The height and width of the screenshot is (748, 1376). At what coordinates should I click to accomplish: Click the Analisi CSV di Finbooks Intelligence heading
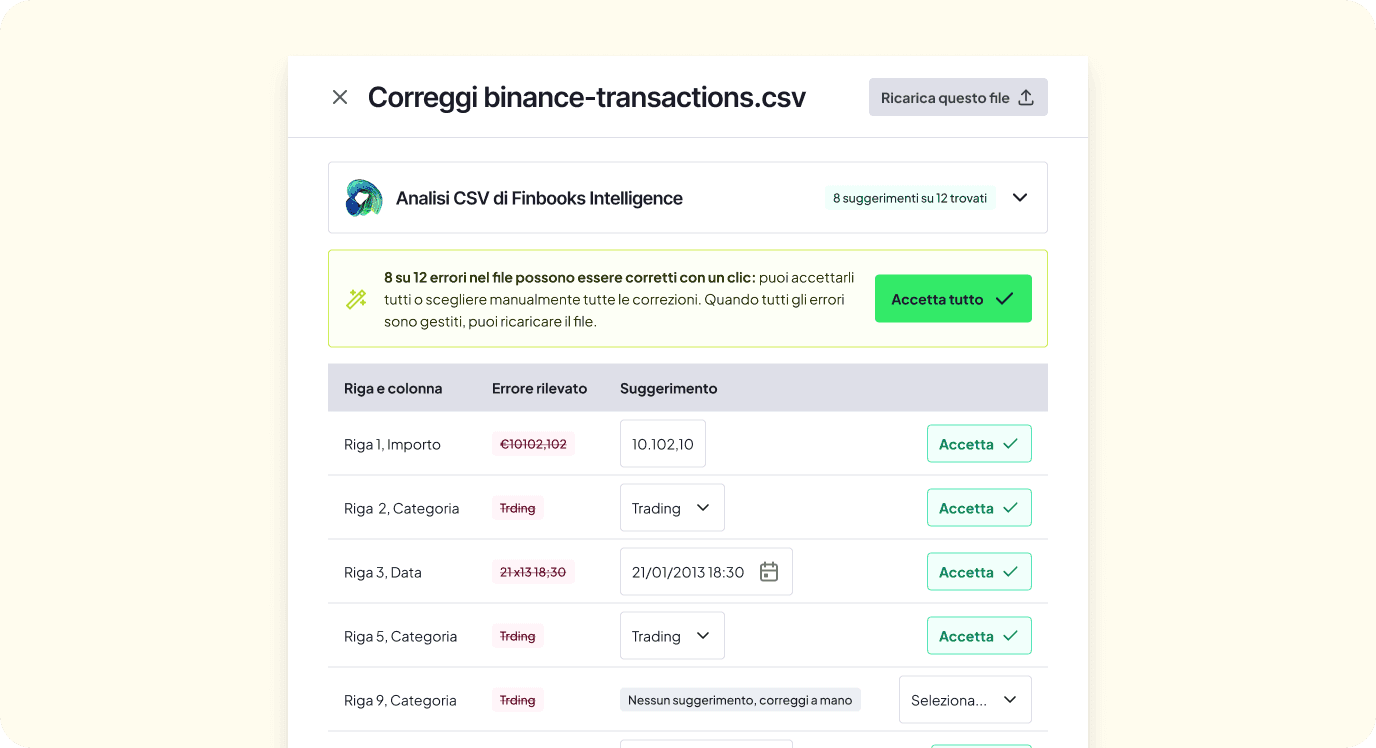point(539,198)
